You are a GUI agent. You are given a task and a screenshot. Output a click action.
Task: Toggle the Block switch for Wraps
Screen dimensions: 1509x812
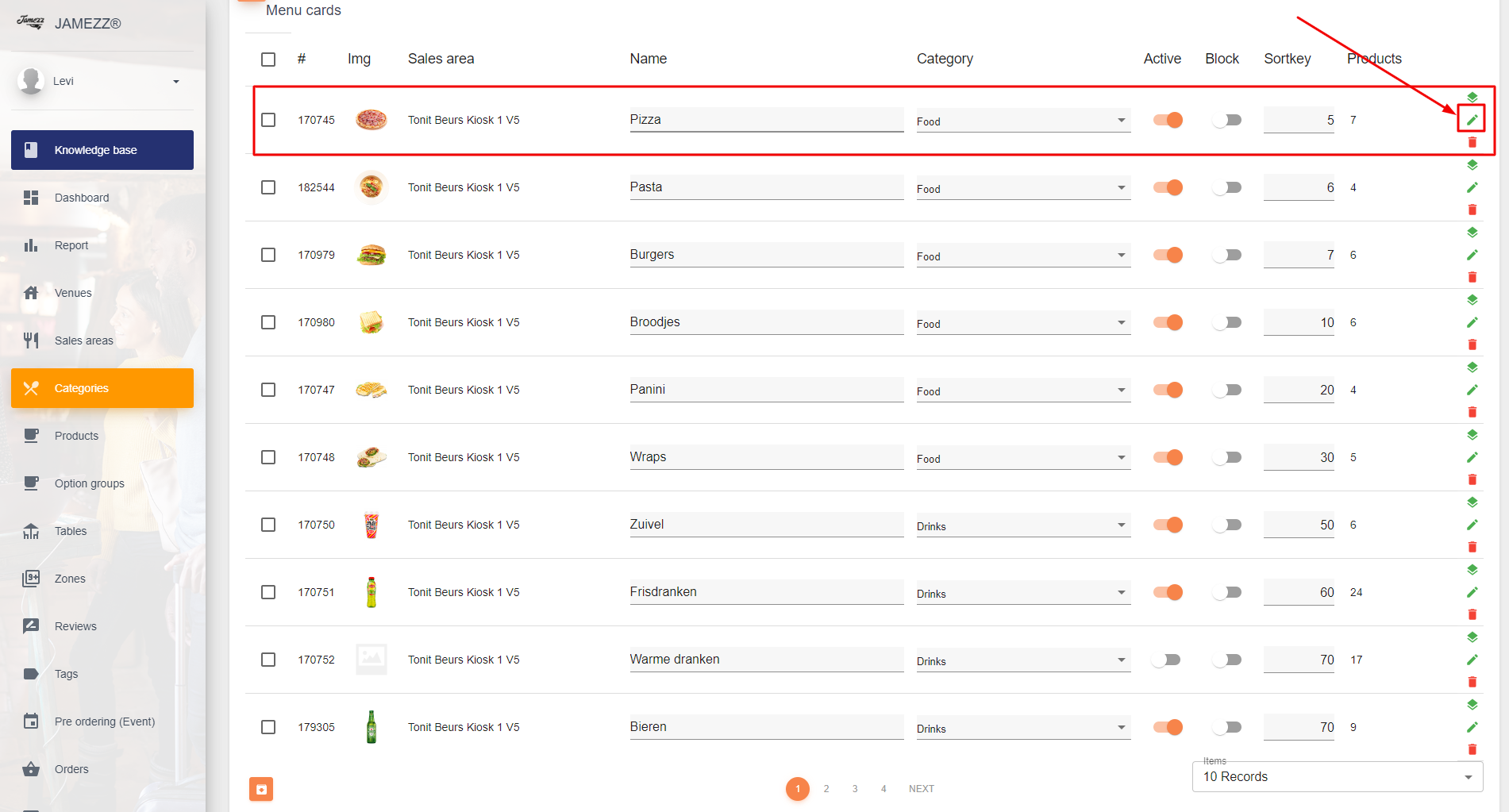[x=1226, y=457]
